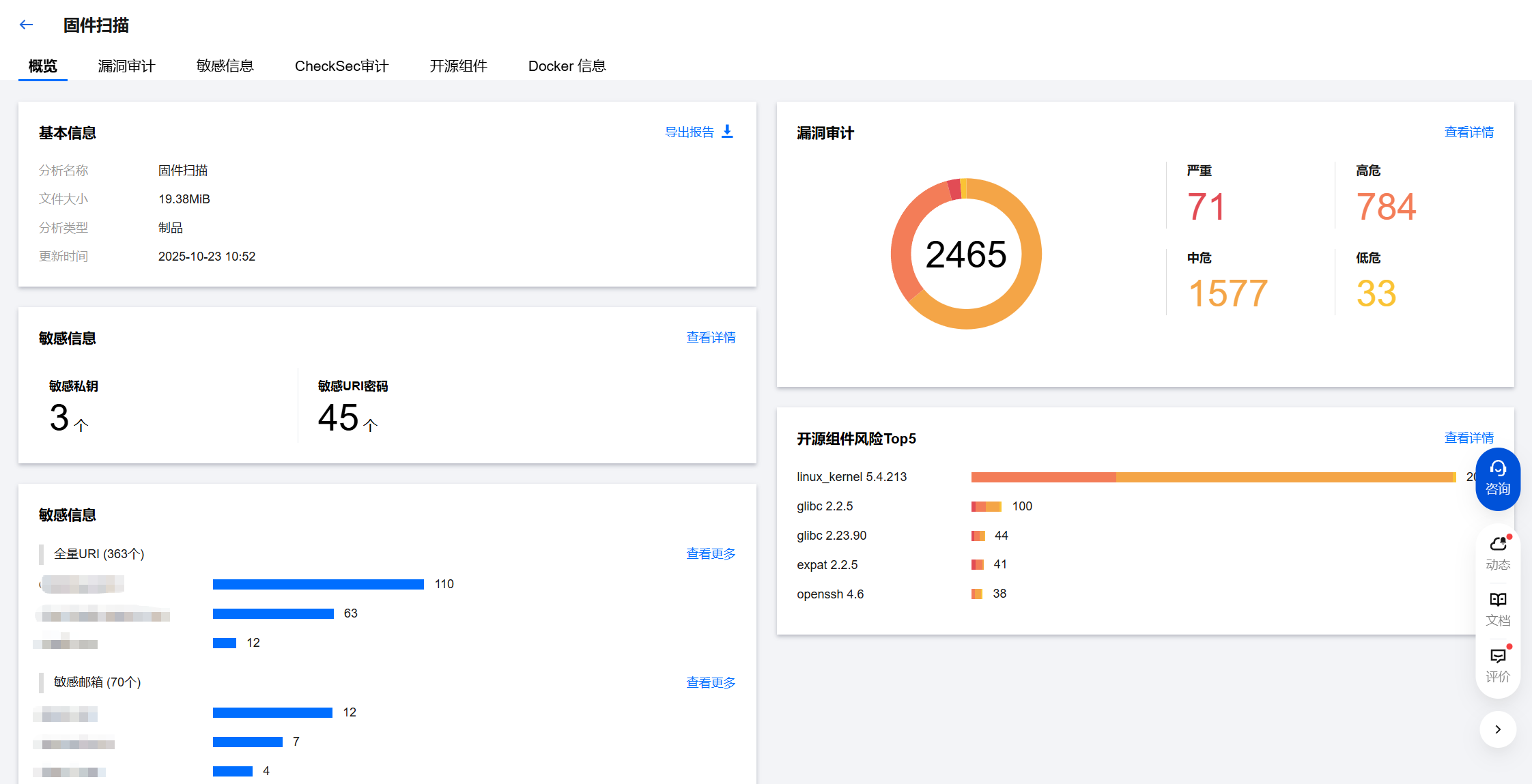Open the 开源组件 tab
Viewport: 1532px width, 784px height.
(x=458, y=66)
